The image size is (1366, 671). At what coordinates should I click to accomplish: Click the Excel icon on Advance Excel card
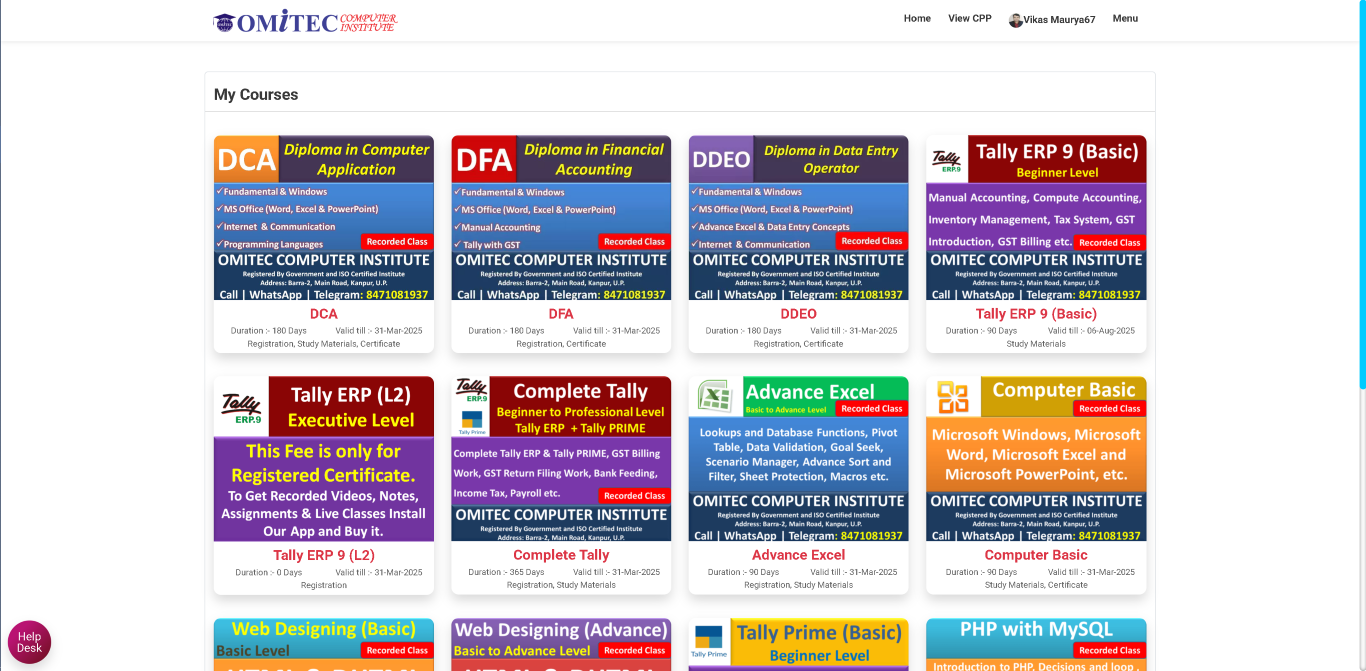(x=715, y=397)
